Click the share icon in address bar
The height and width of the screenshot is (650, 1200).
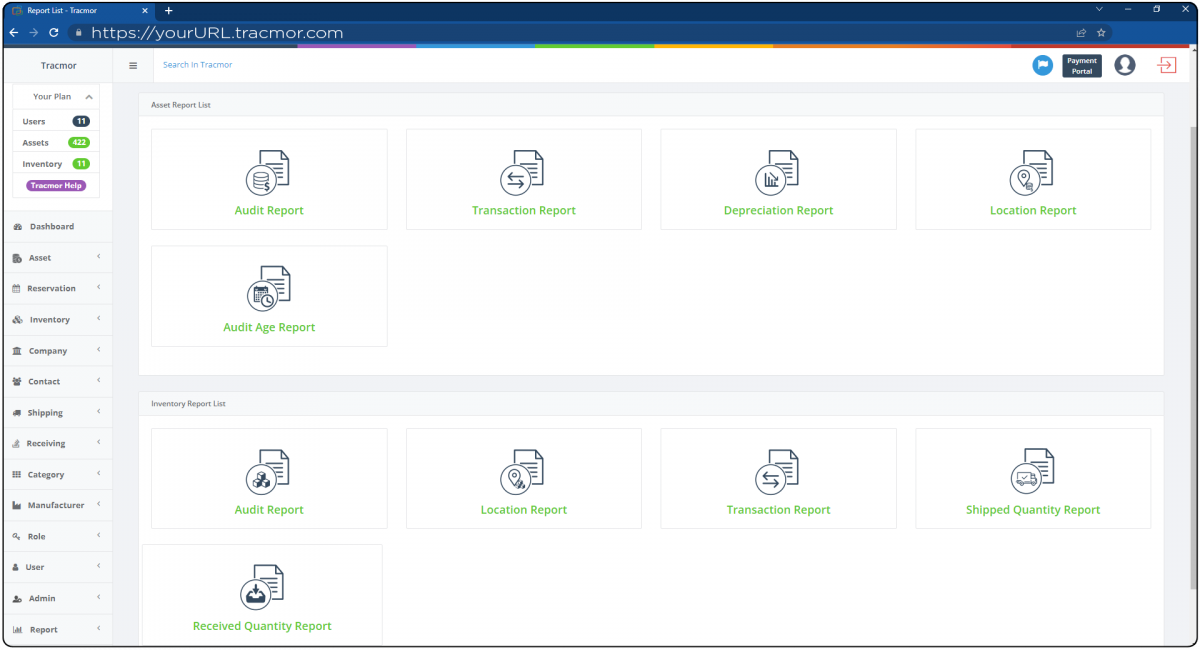coord(1081,32)
